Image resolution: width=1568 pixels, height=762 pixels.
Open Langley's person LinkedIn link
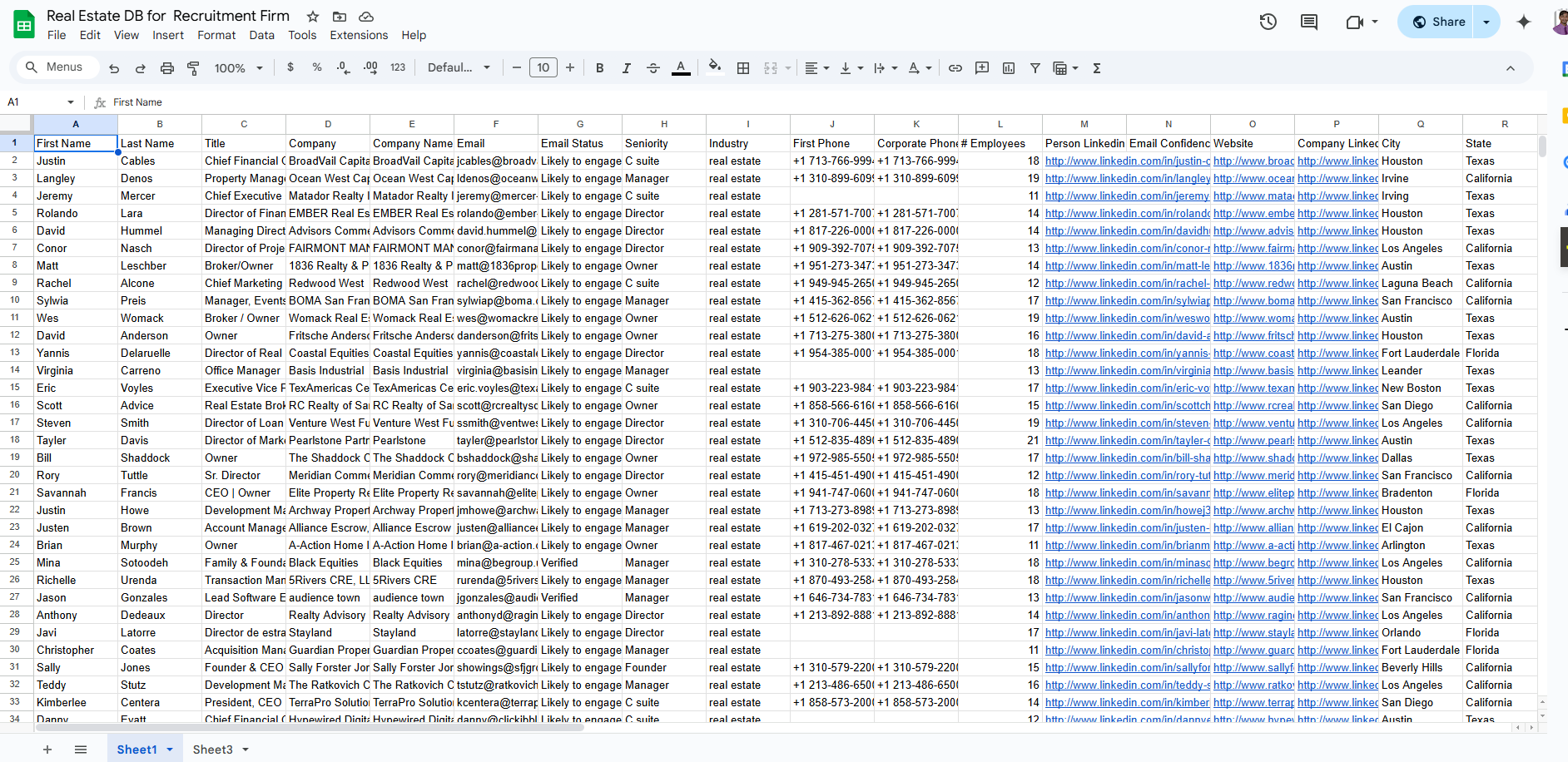[x=1127, y=178]
